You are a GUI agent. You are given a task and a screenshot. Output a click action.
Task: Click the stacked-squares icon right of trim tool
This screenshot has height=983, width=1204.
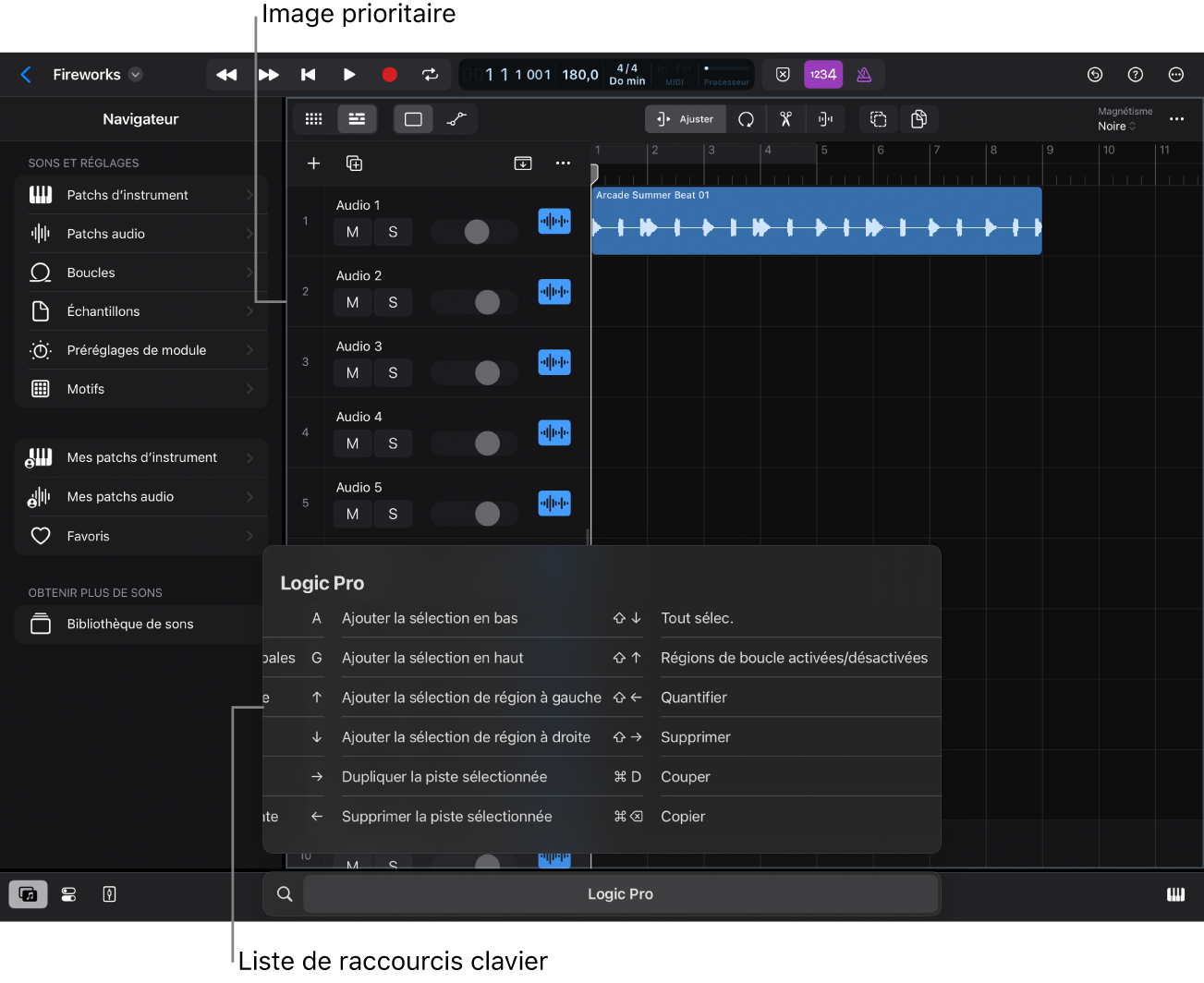tap(879, 119)
